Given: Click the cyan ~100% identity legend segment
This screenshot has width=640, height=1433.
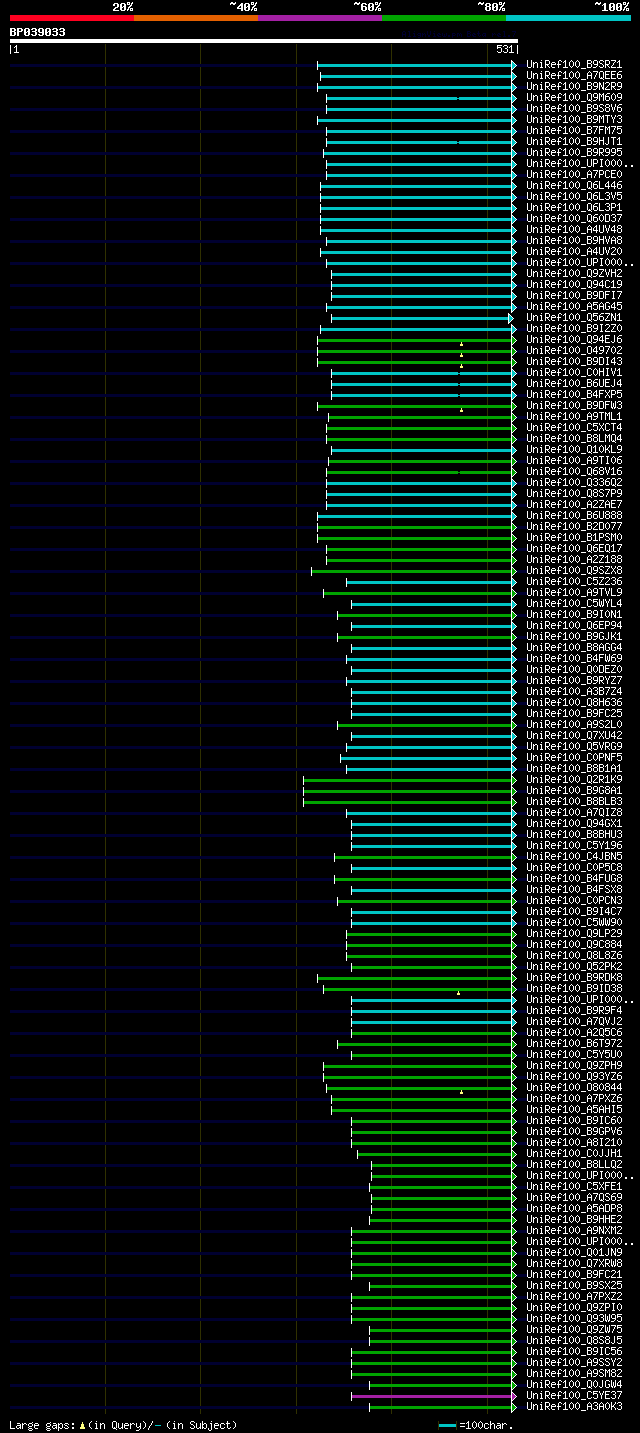Looking at the screenshot, I should (x=568, y=17).
